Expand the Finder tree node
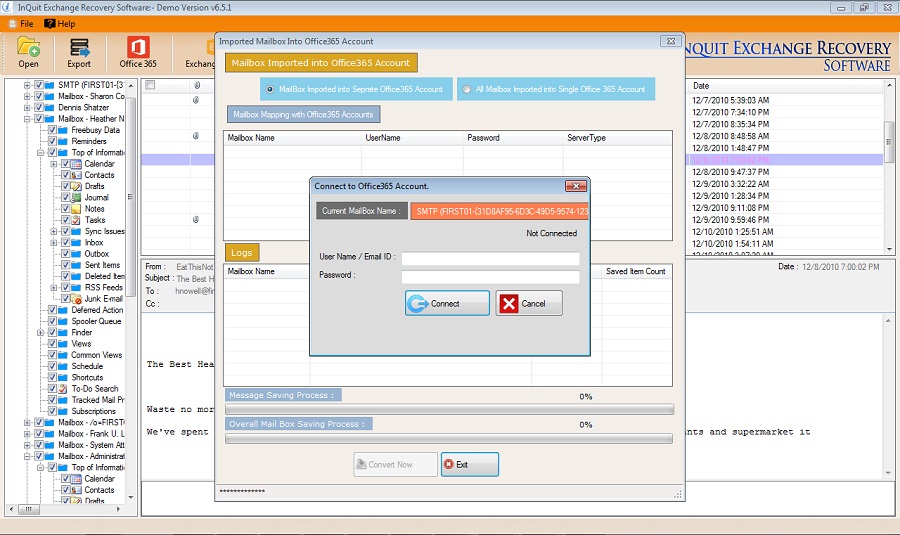The image size is (900, 535). [40, 332]
